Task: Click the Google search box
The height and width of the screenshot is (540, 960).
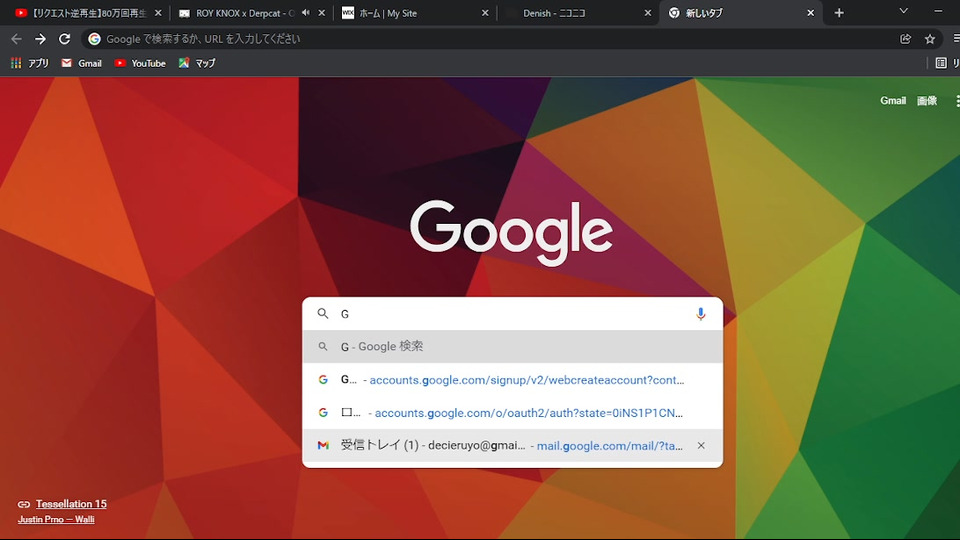Action: pyautogui.click(x=512, y=314)
